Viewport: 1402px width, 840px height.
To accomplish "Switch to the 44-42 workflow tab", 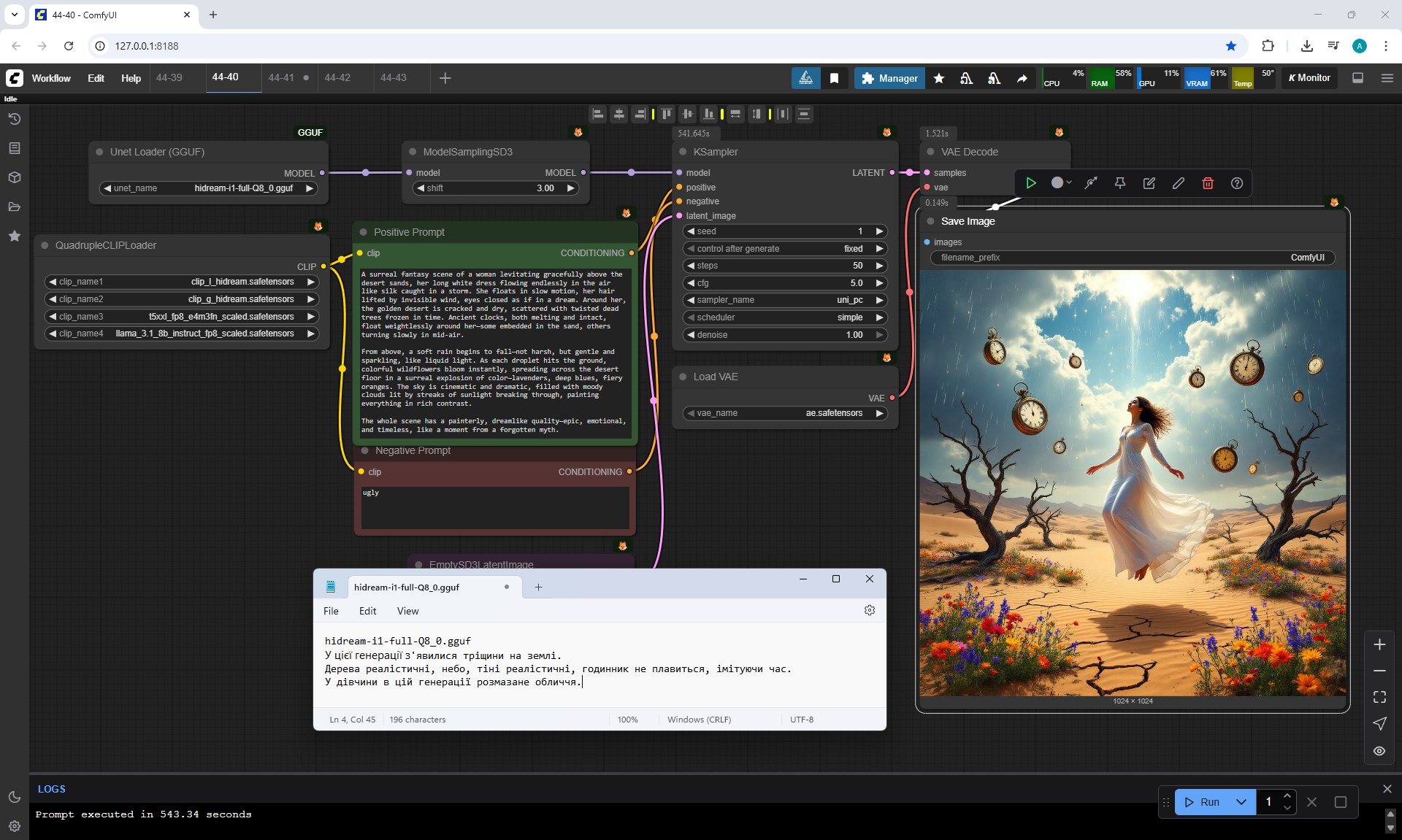I will (x=337, y=77).
